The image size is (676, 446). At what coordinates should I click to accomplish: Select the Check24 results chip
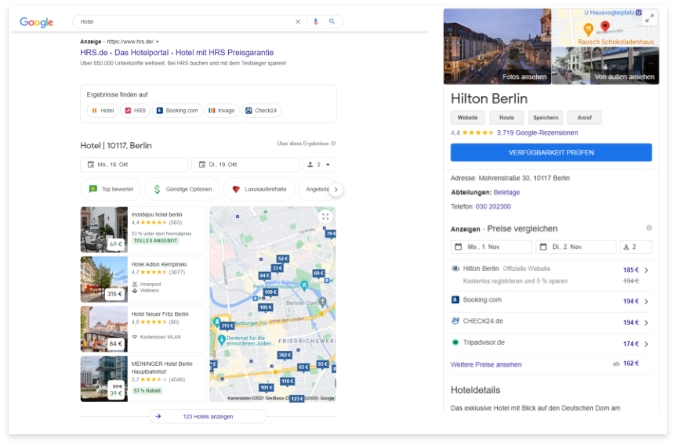[x=261, y=111]
